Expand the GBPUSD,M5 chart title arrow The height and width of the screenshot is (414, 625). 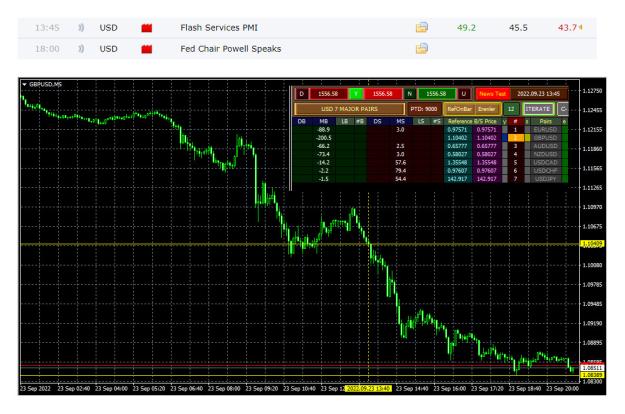[x=24, y=84]
